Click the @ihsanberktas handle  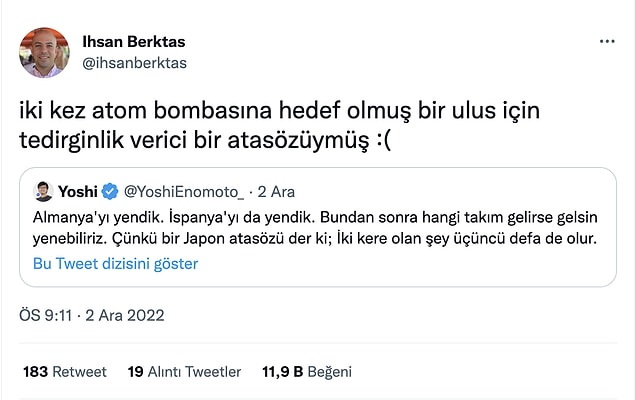tap(133, 63)
